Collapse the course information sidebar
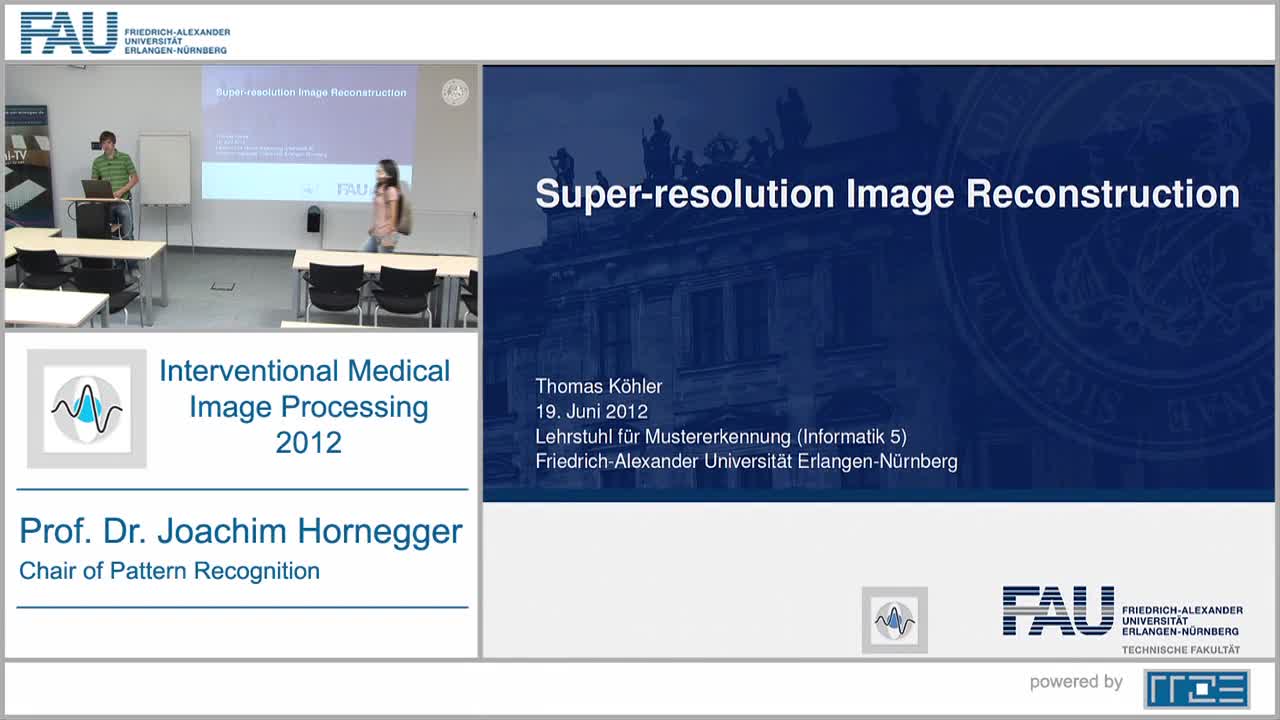Screen dimensions: 1280x720 240,495
